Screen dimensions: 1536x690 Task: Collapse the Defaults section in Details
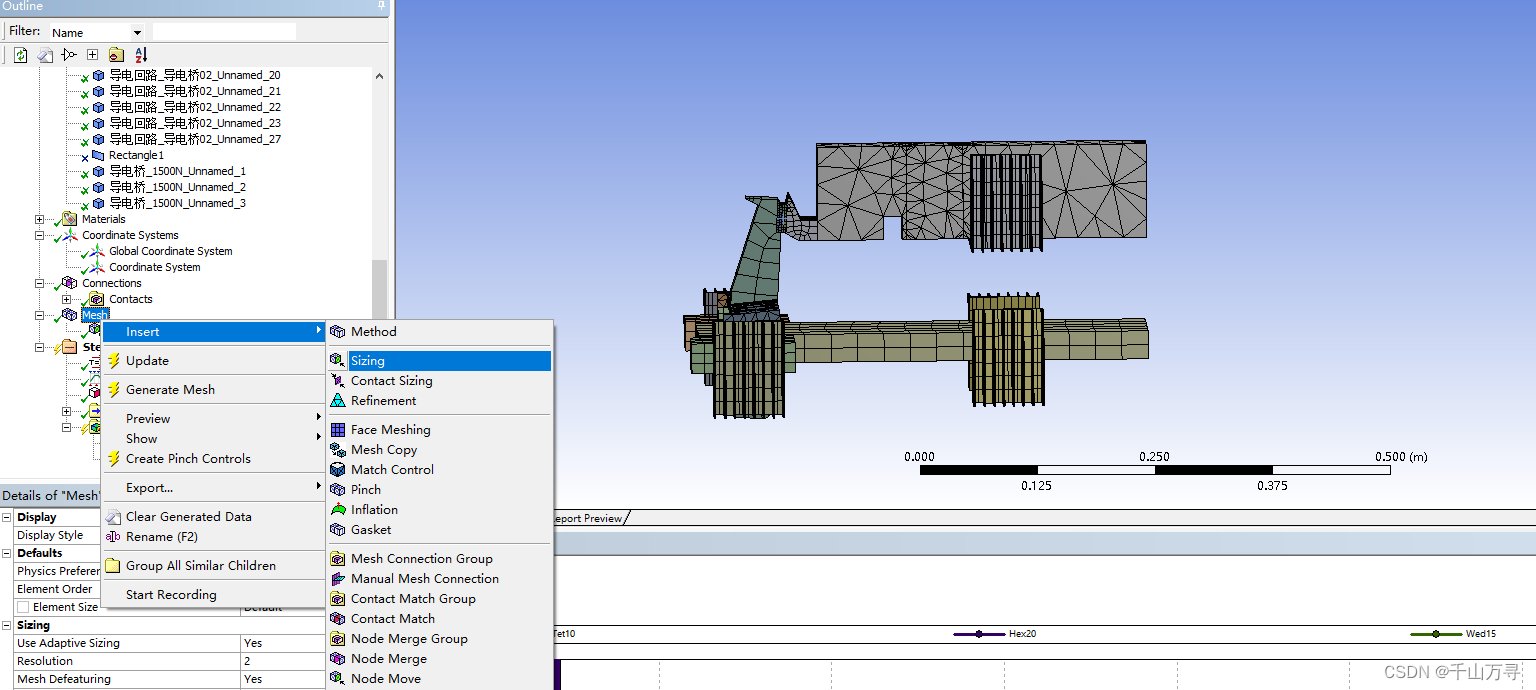[x=7, y=553]
